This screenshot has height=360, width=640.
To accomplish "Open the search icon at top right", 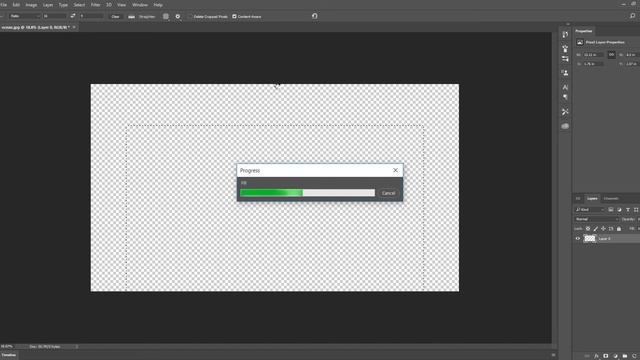I will [632, 16].
